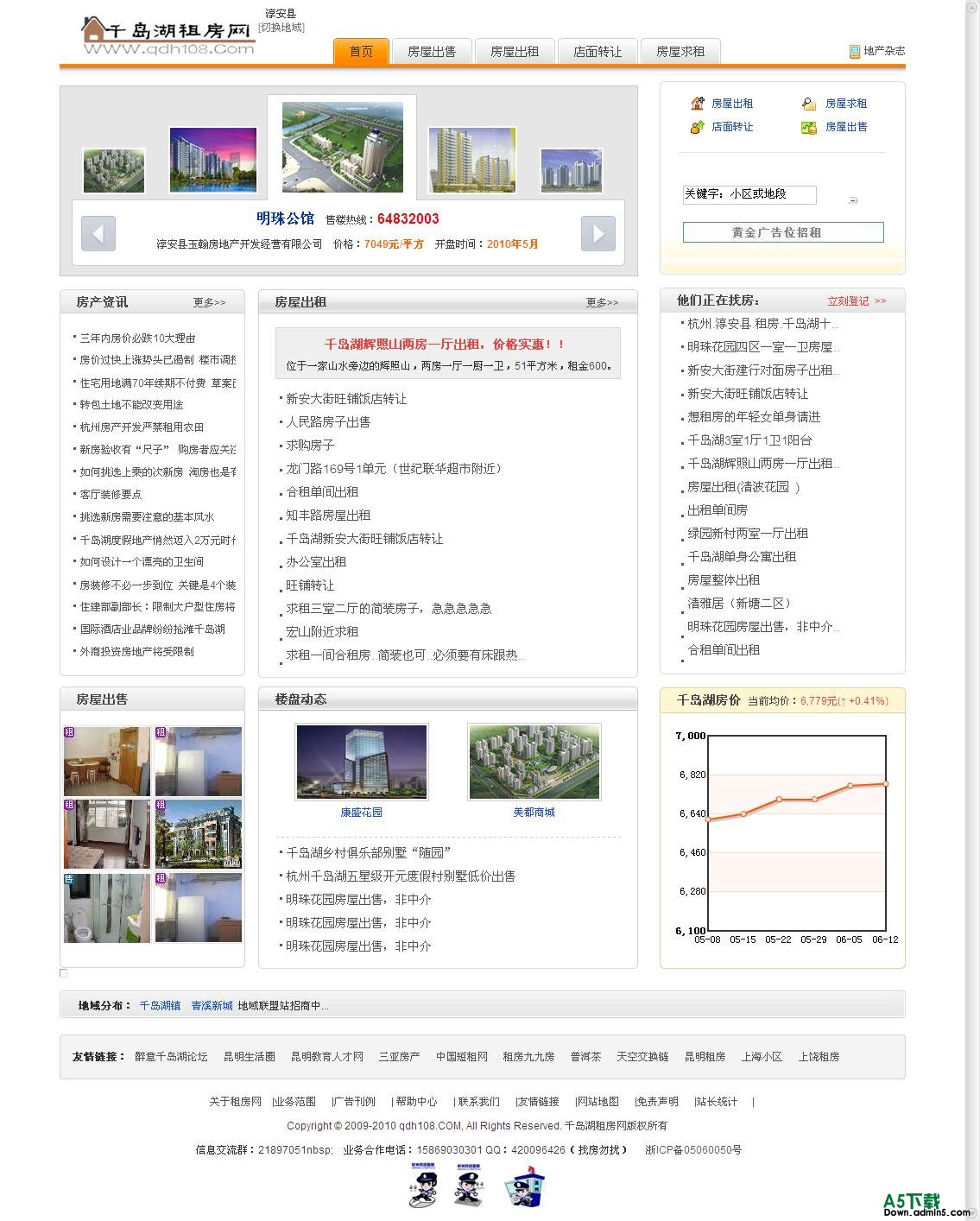Click friend link 上饶租房
This screenshot has height=1221, width=980.
click(819, 1057)
